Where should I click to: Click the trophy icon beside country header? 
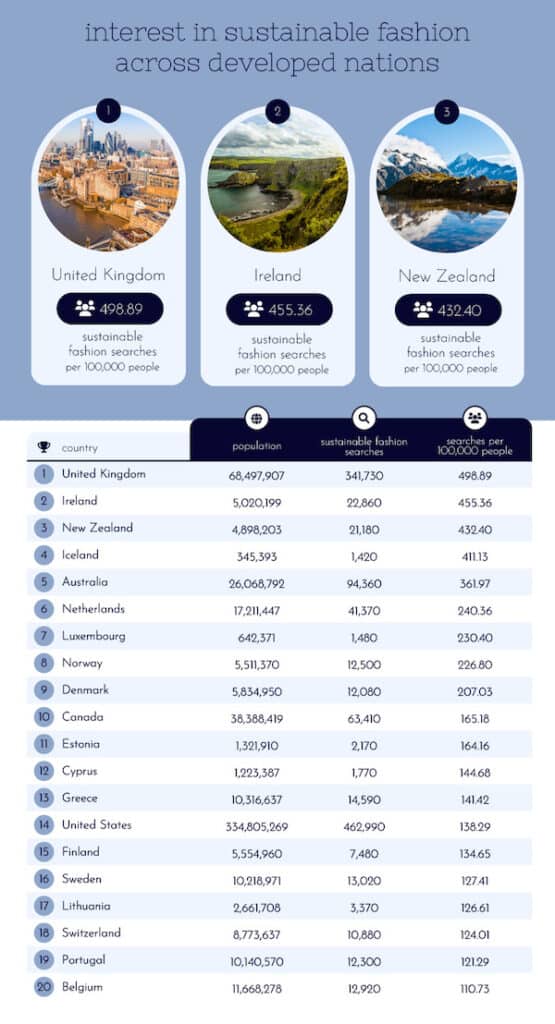(x=44, y=447)
